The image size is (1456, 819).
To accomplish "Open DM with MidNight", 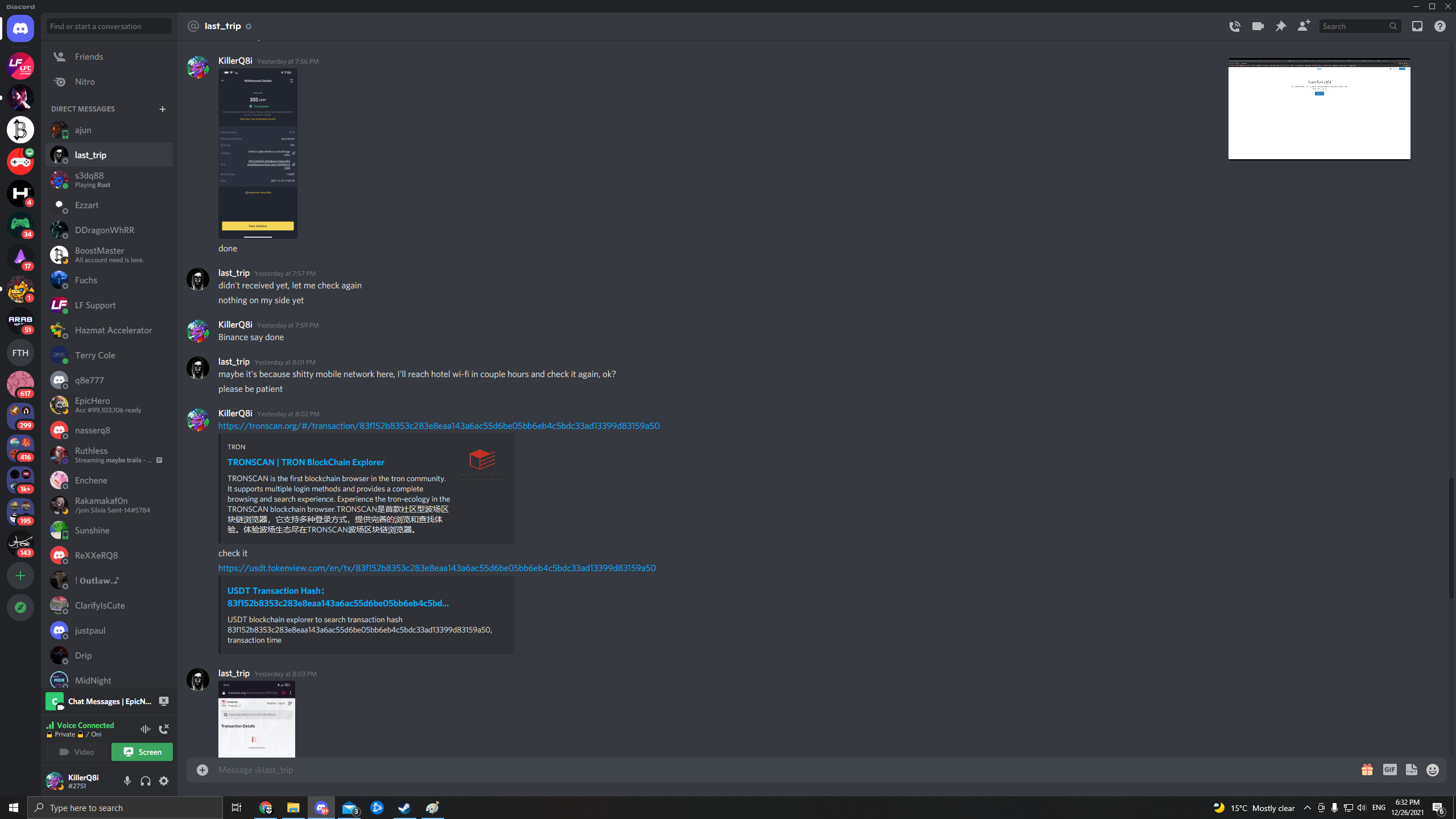I will point(109,680).
